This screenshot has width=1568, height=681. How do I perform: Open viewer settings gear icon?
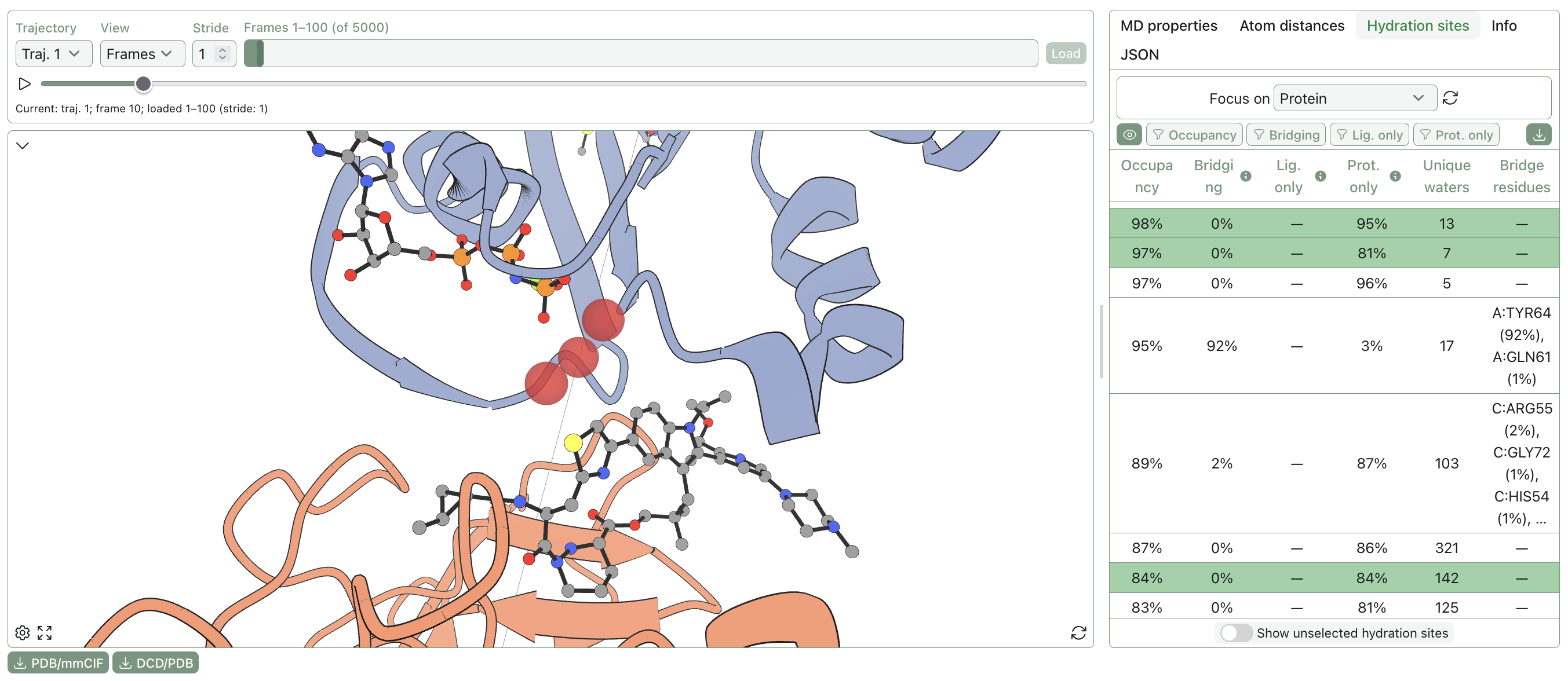click(23, 632)
